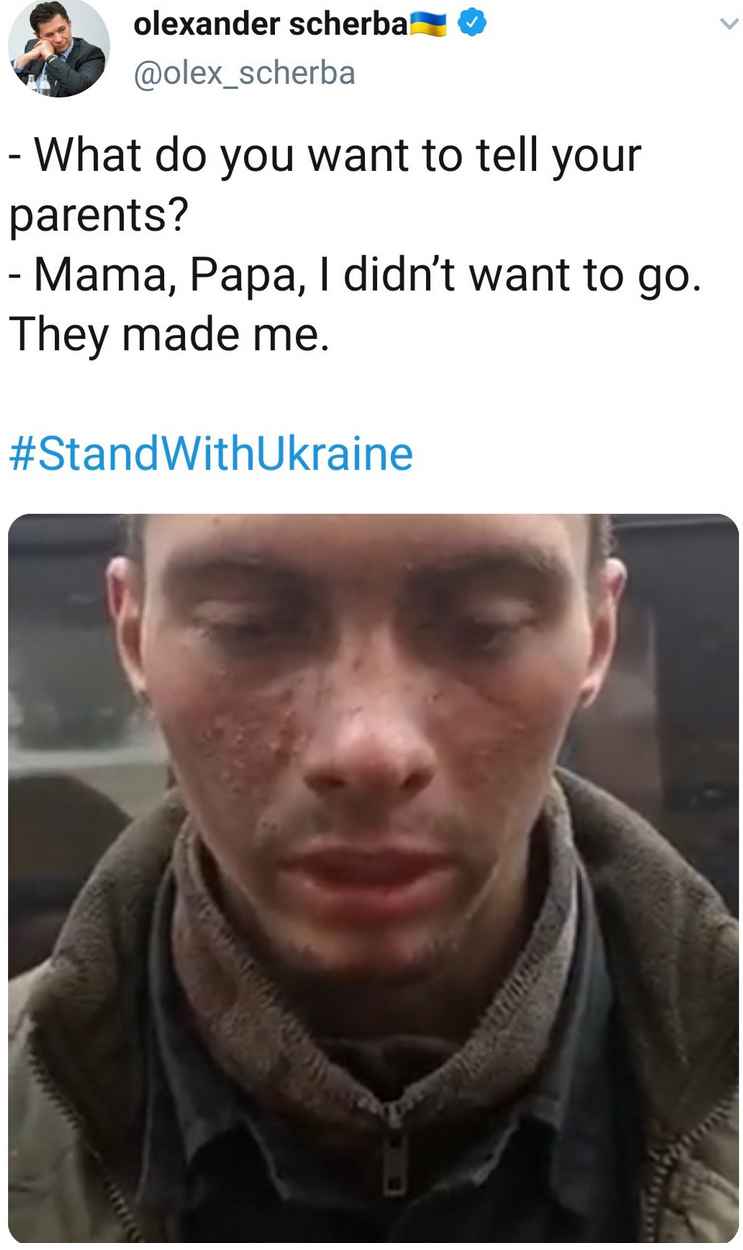Screen dimensions: 743x1250
Task: Open the #StandWithUkraine hashtag
Action: [211, 453]
